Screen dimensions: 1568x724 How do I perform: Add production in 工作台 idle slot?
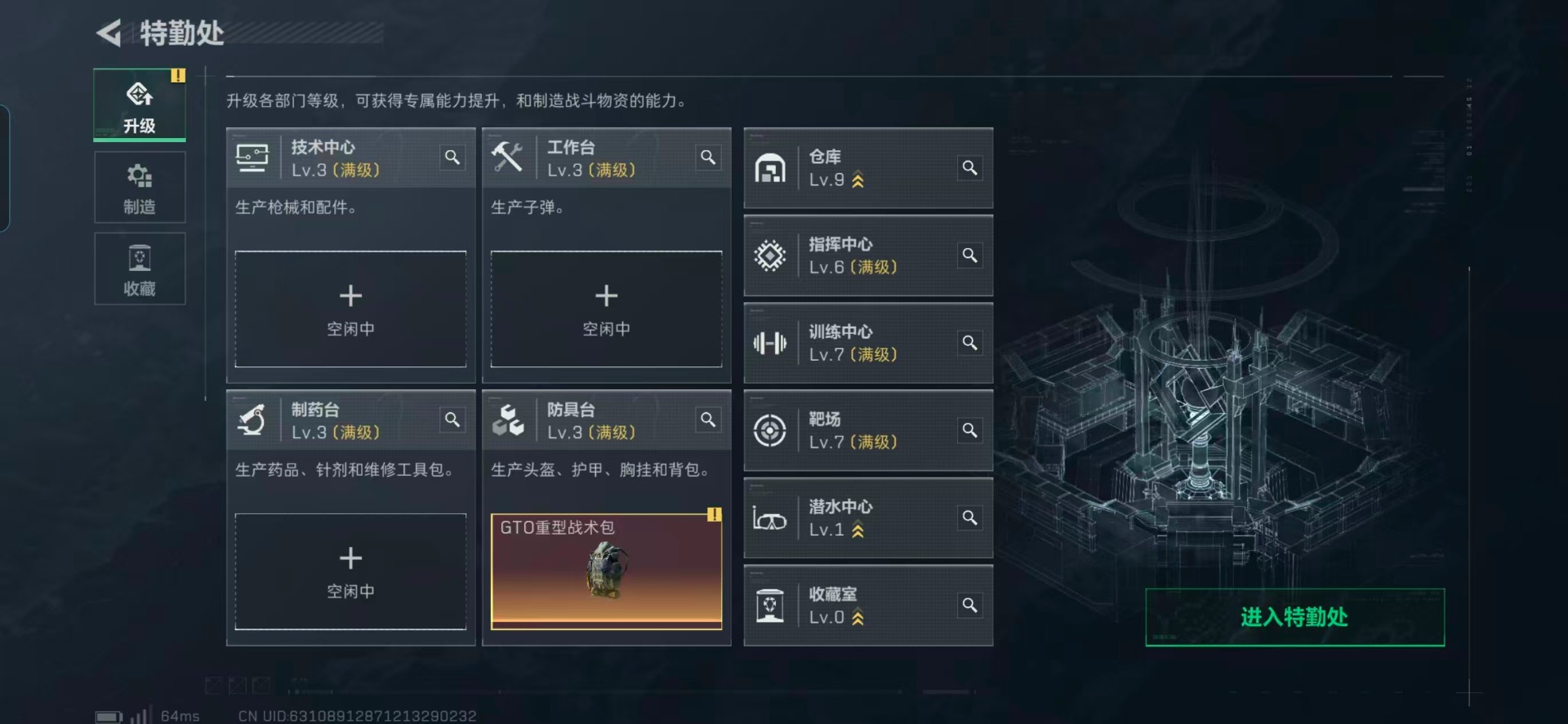pos(606,309)
